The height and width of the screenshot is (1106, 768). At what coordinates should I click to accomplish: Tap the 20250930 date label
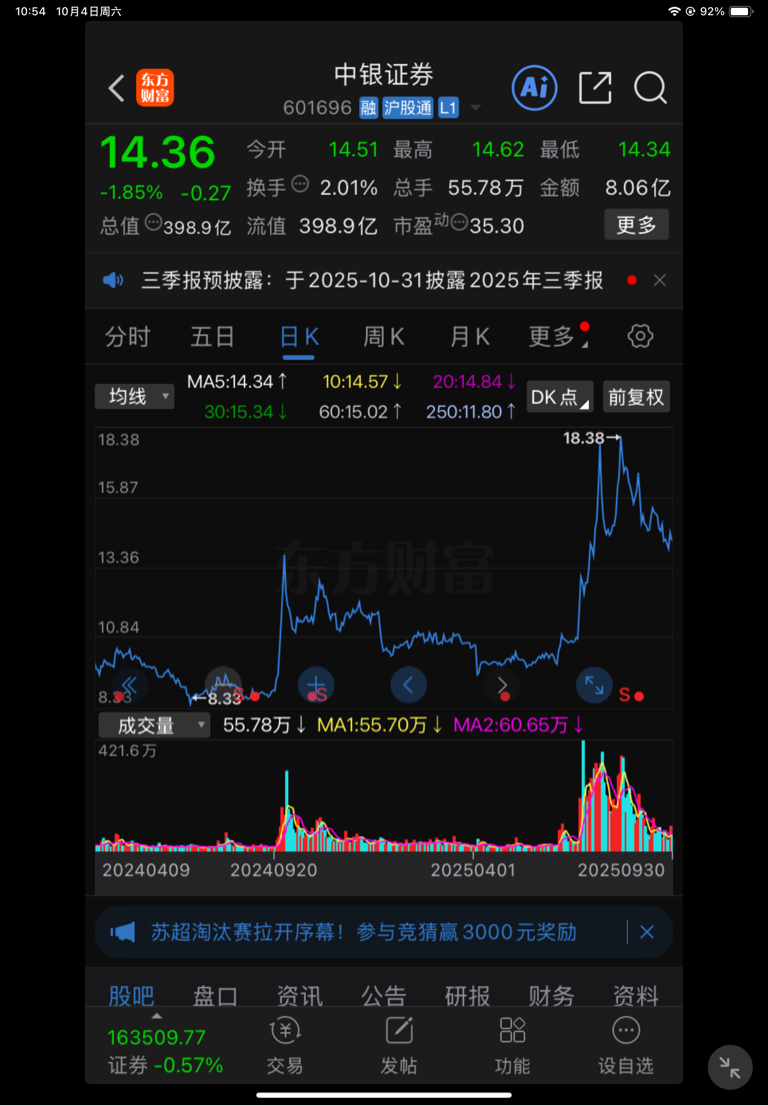point(621,870)
